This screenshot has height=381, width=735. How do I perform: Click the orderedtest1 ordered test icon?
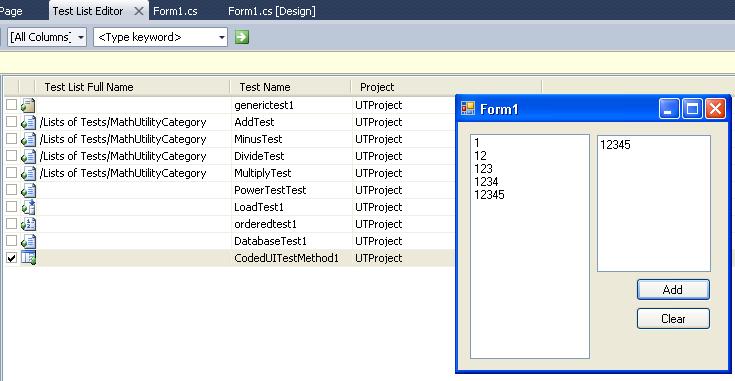(x=28, y=224)
